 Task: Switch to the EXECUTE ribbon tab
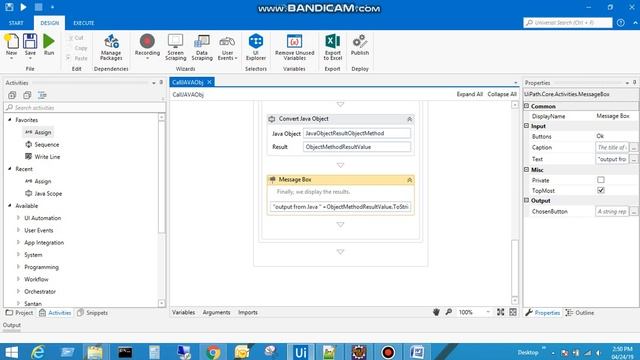coord(84,23)
